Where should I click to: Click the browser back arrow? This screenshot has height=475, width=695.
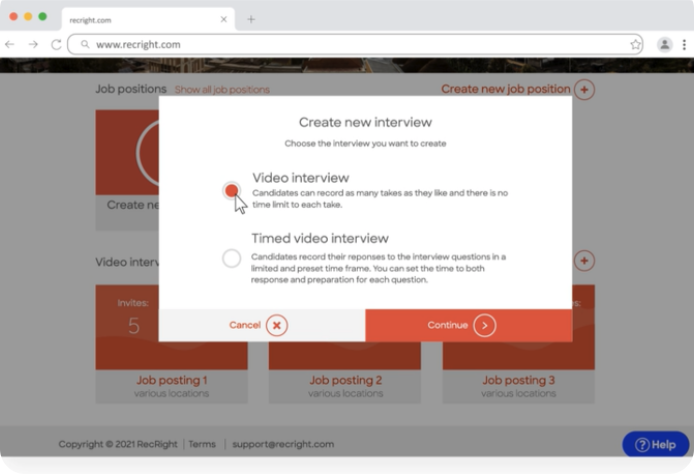[x=10, y=44]
